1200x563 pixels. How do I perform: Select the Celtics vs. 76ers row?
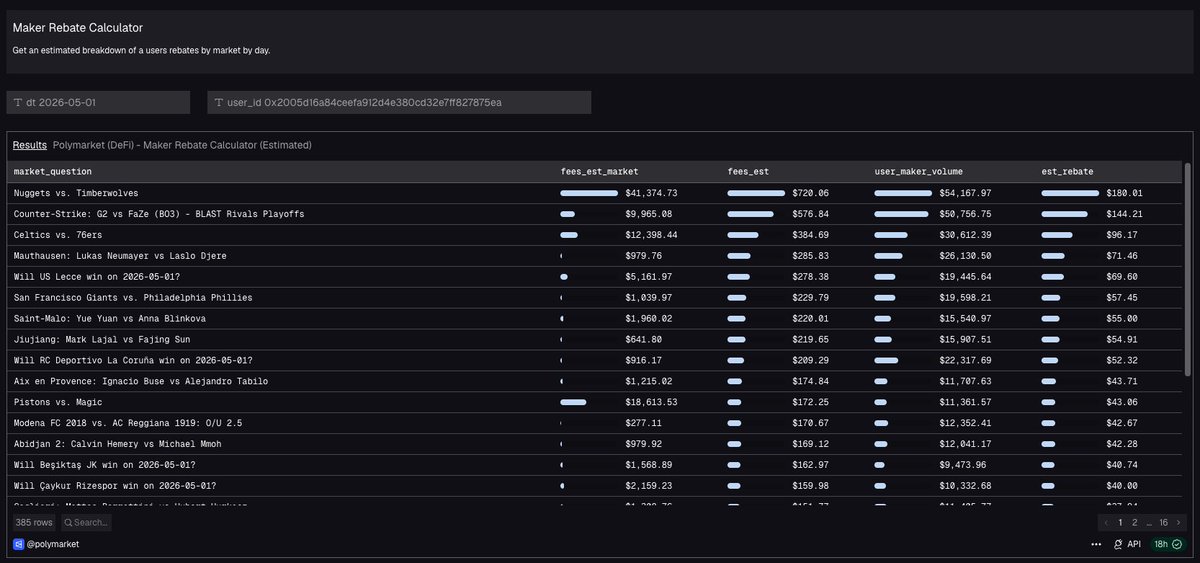595,235
